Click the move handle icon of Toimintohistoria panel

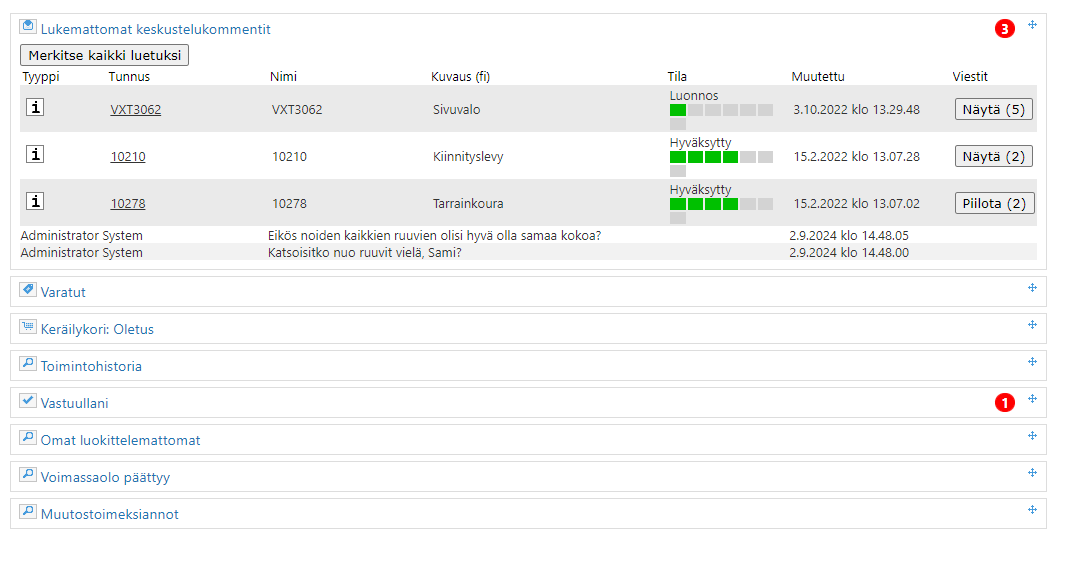(x=1032, y=362)
